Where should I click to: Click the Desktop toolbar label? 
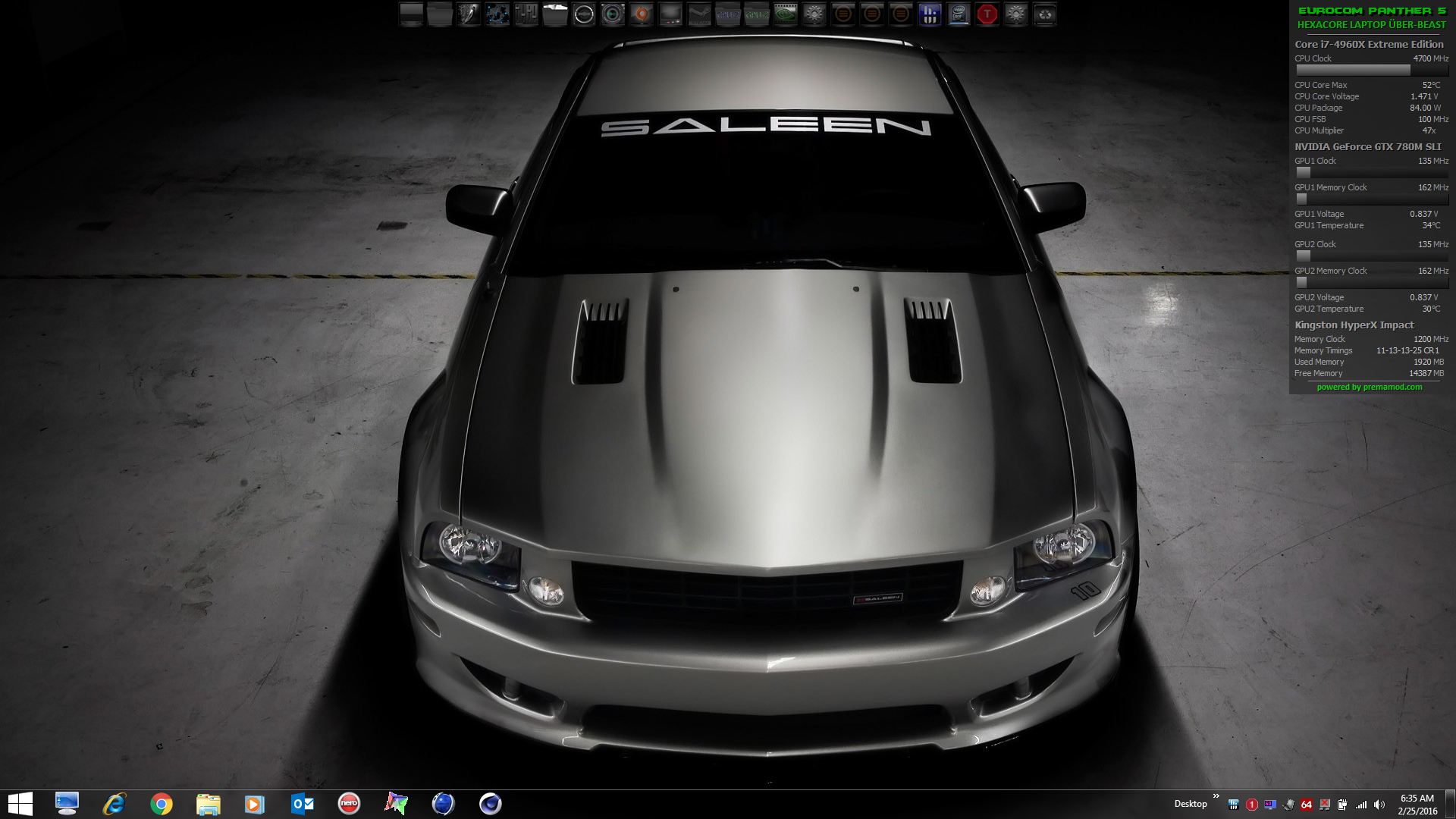click(x=1191, y=804)
